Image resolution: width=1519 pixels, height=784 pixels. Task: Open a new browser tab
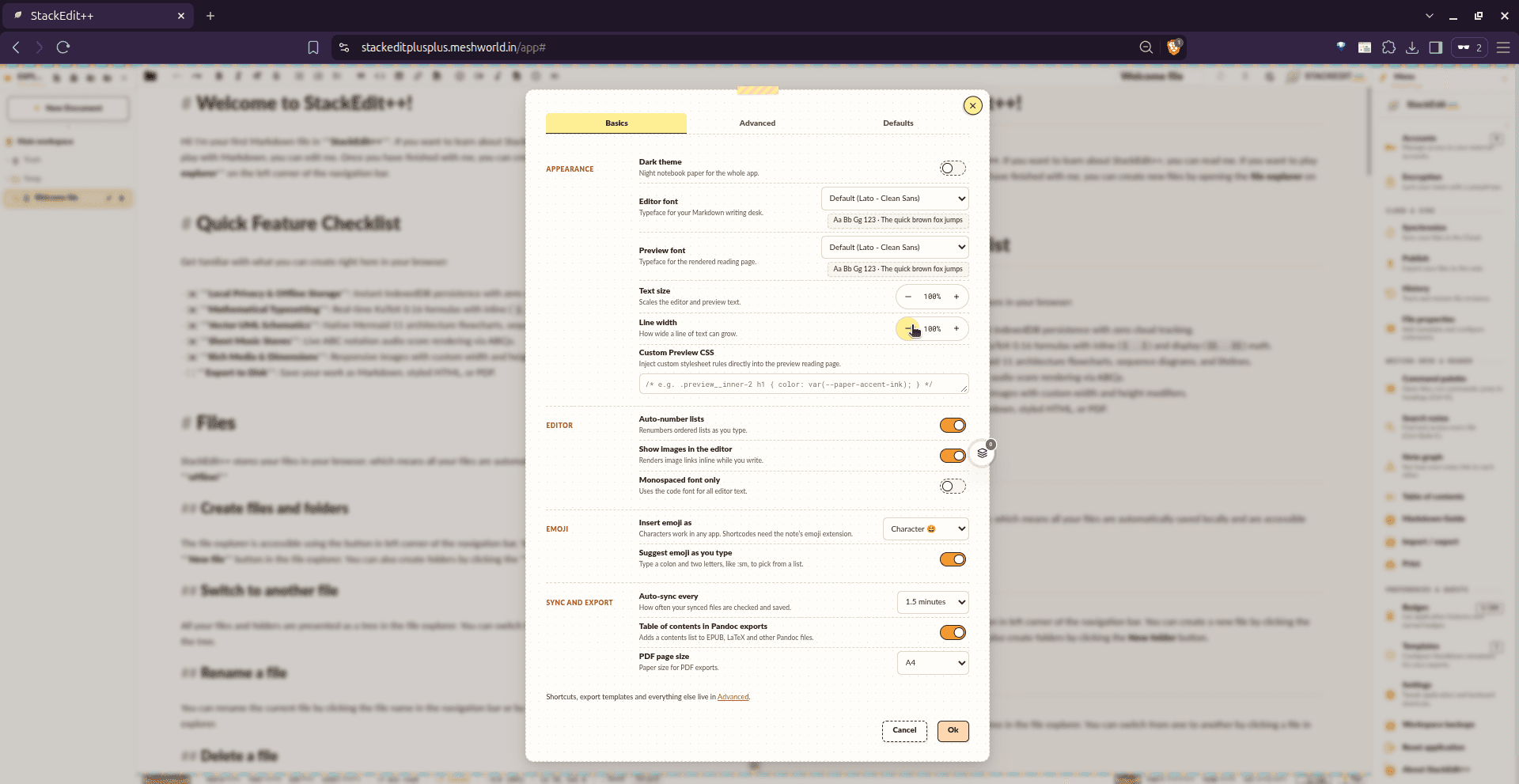pos(210,16)
